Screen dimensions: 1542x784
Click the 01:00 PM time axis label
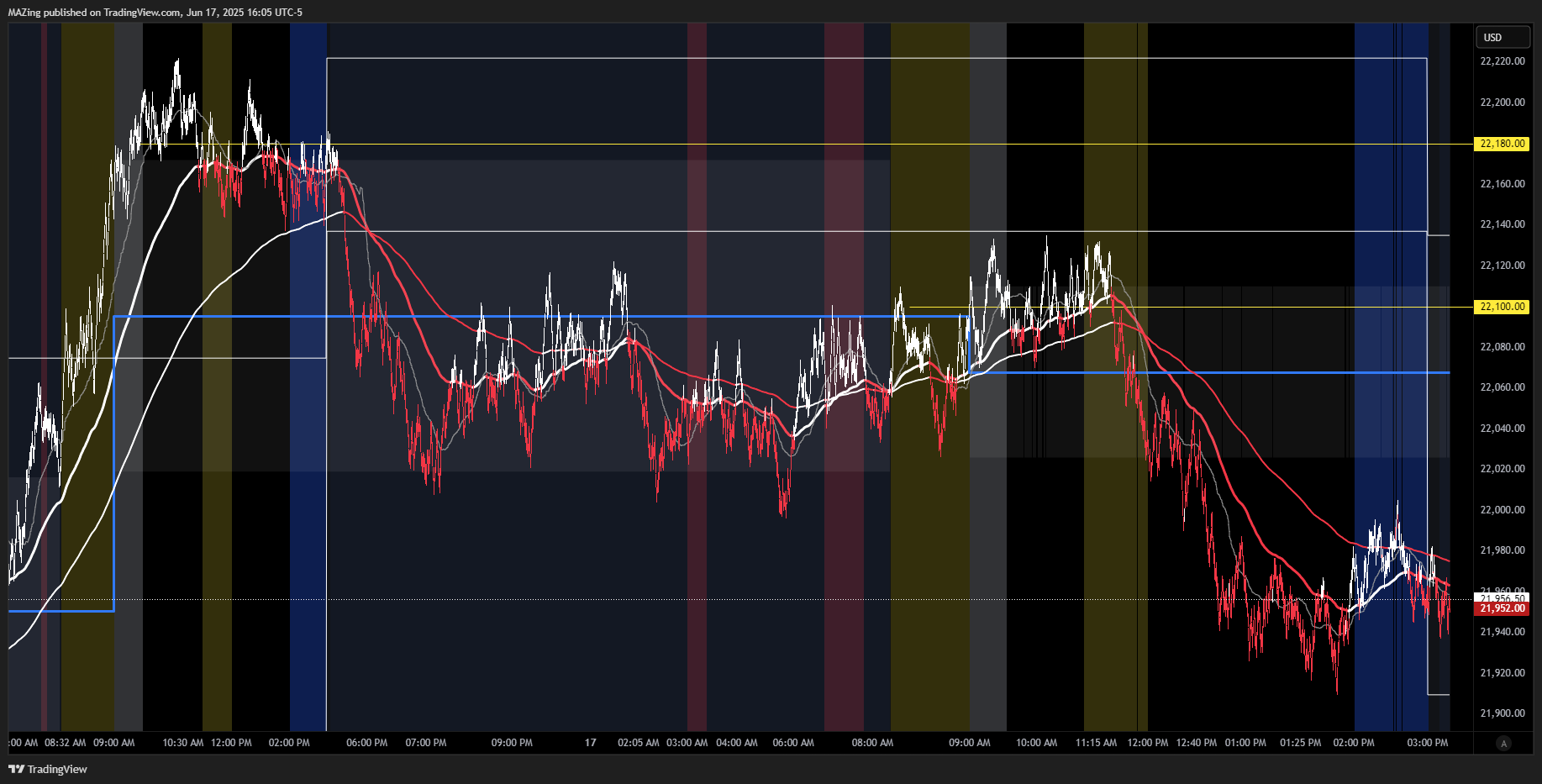1245,743
